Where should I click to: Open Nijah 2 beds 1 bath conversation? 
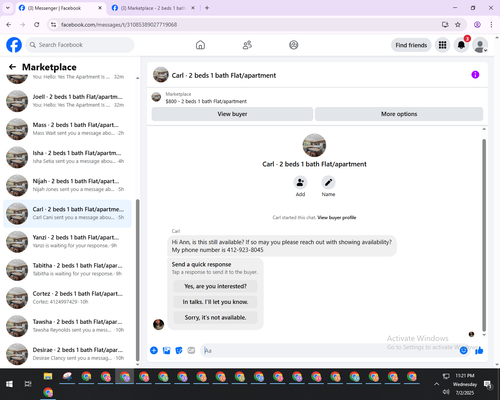(x=68, y=185)
